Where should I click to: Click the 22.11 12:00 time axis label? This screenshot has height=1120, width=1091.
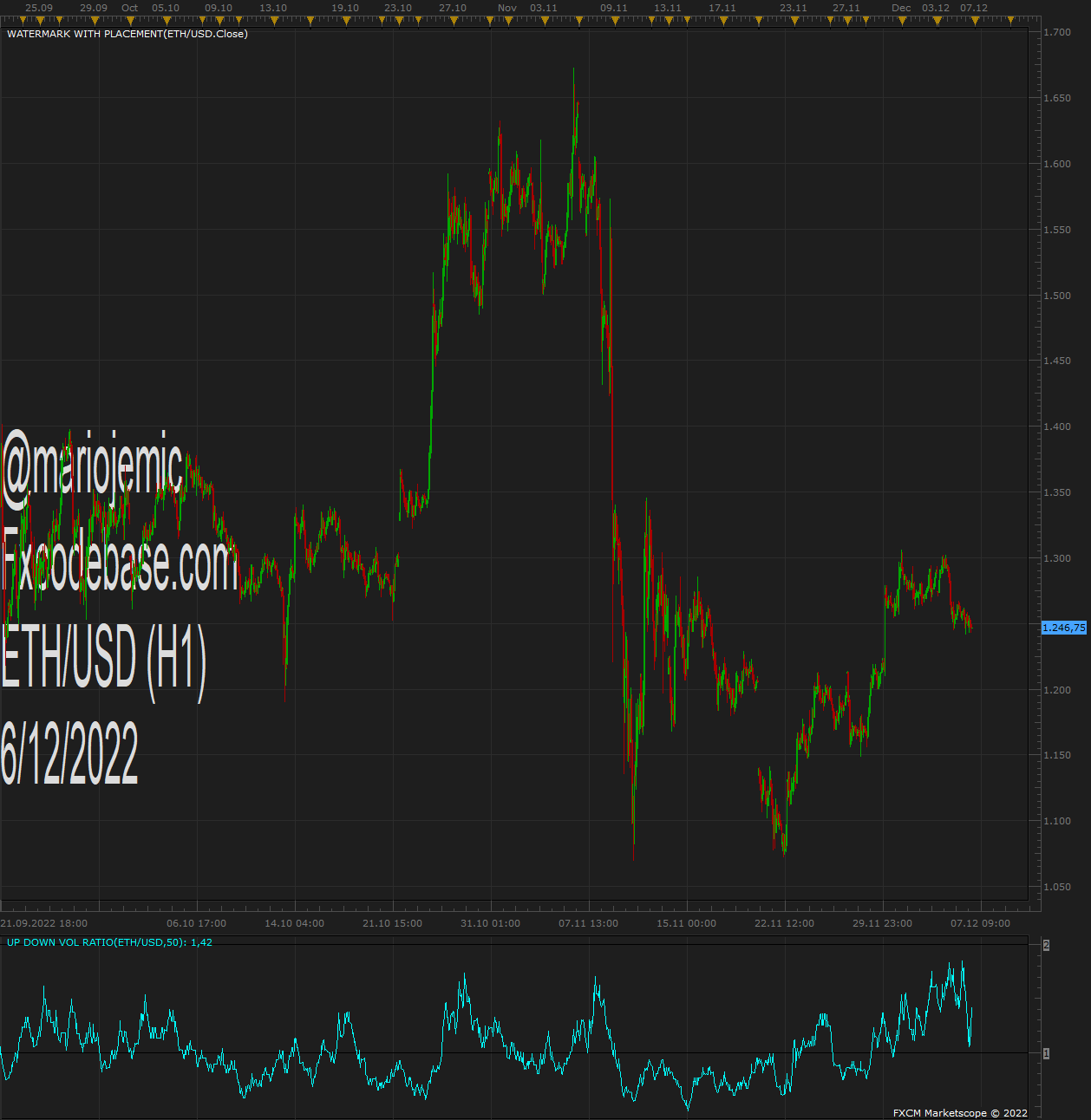pos(785,923)
